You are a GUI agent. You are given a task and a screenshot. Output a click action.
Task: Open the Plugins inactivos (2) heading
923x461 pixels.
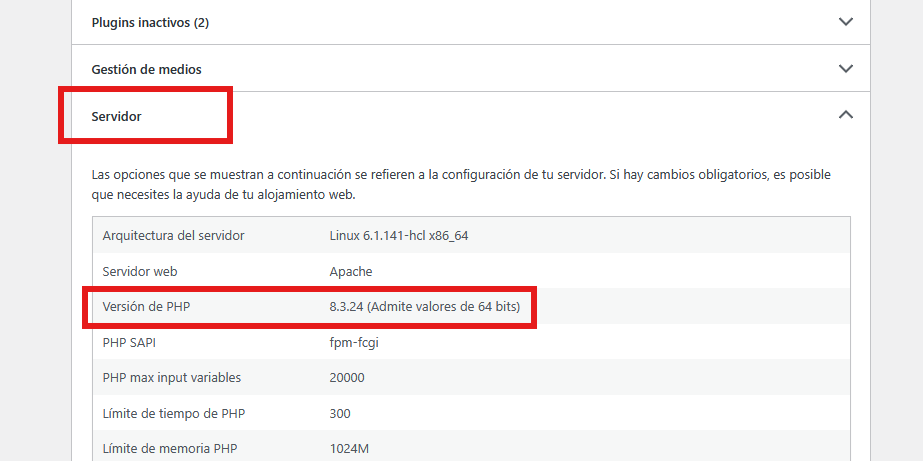(150, 23)
